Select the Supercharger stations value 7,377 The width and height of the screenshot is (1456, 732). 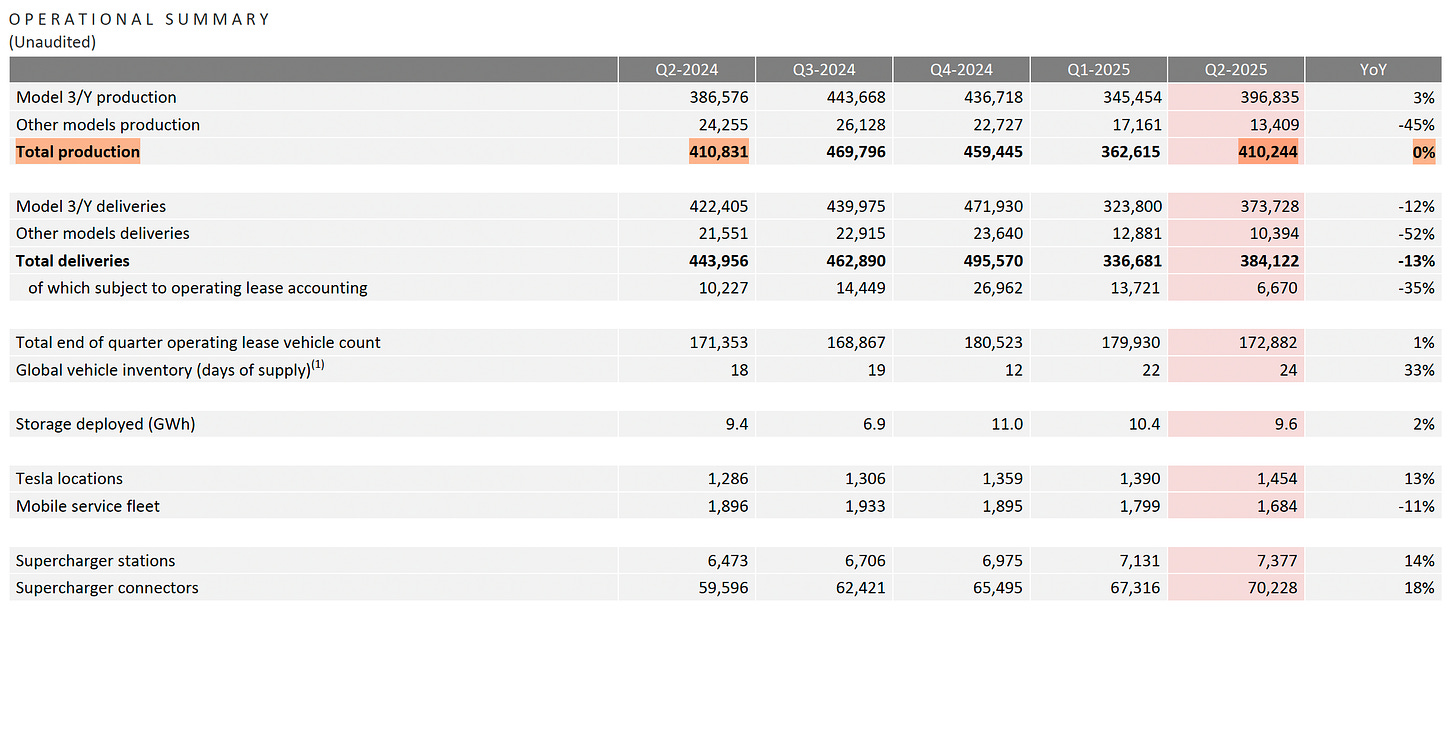(x=1278, y=560)
